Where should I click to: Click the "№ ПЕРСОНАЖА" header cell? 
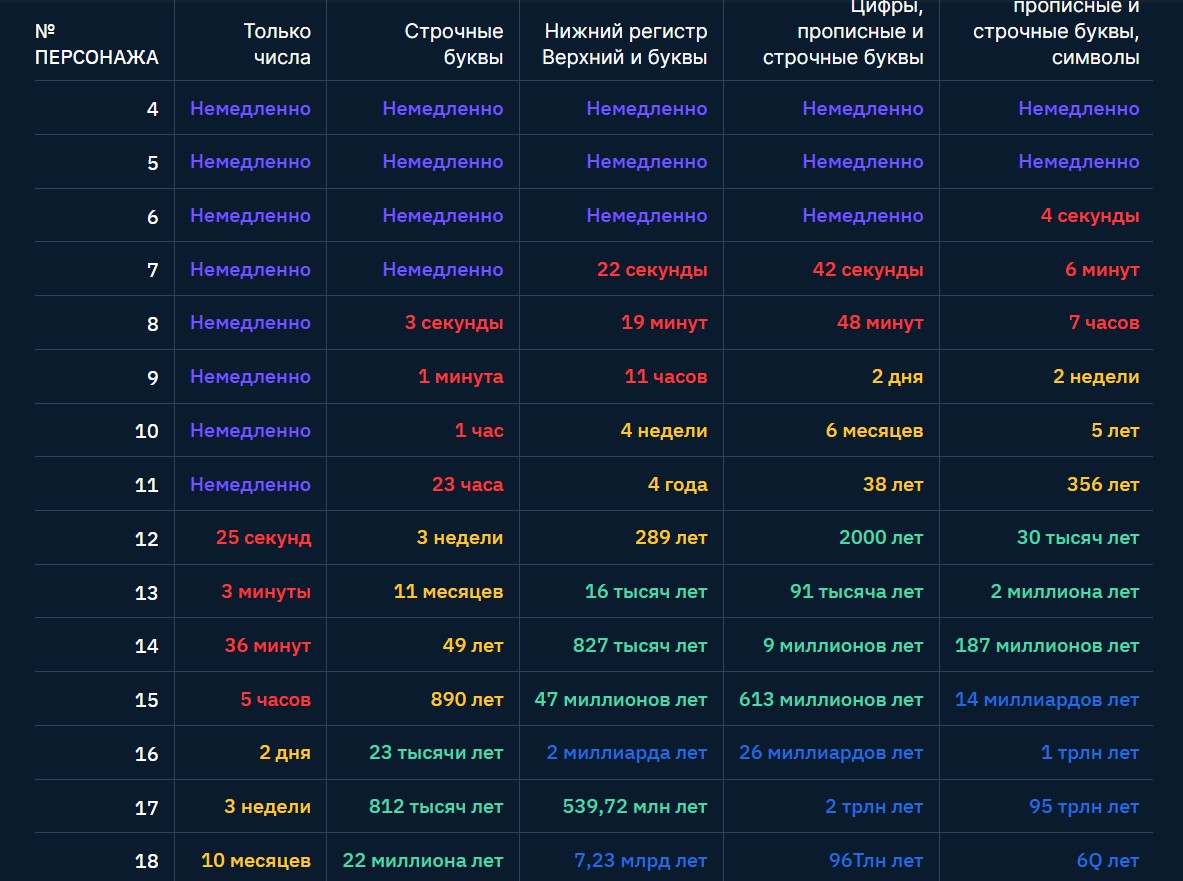tap(96, 45)
